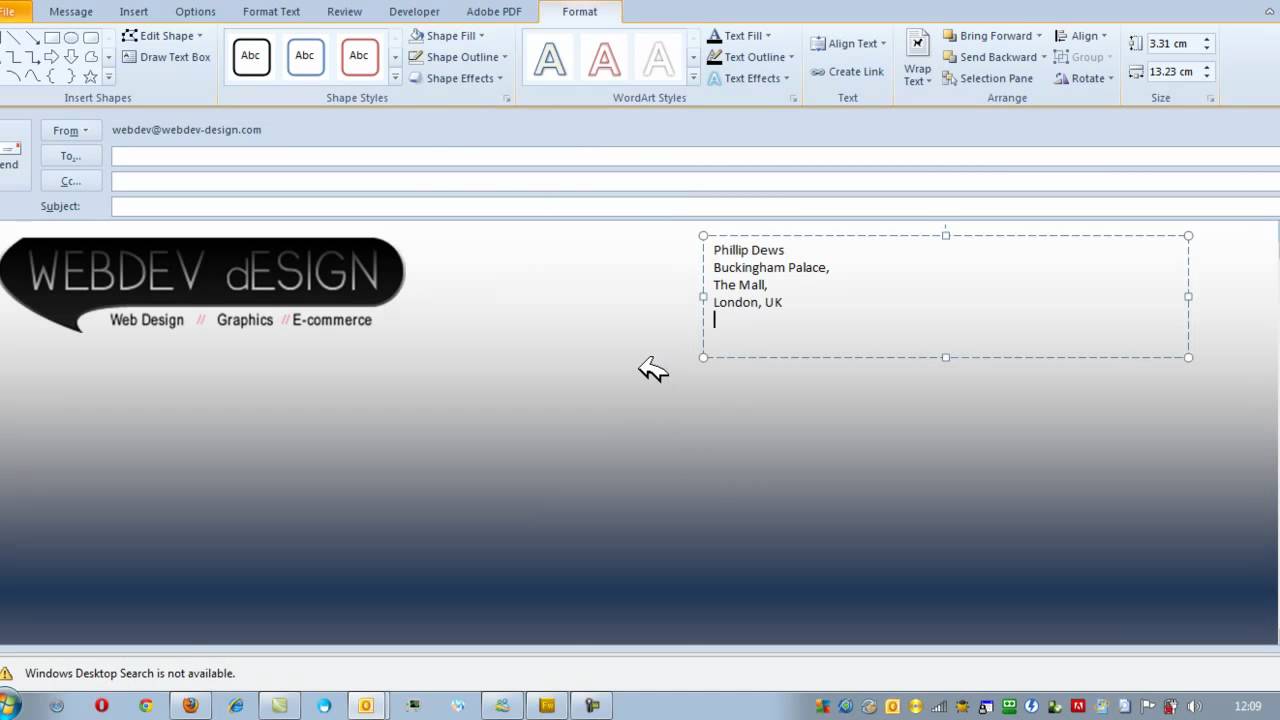
Task: Select the rectangle shape in Insert Shapes
Action: [x=52, y=38]
